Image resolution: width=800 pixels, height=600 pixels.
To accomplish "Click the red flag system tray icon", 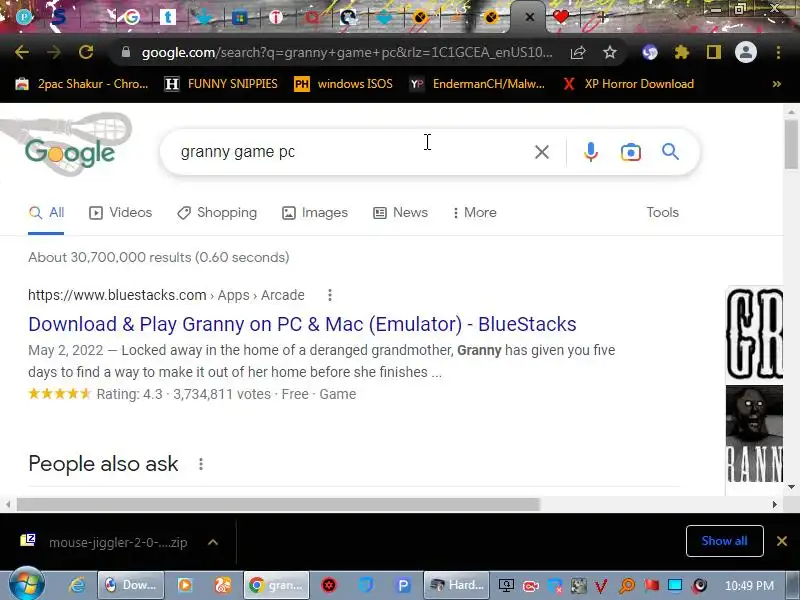I will pyautogui.click(x=652, y=585).
